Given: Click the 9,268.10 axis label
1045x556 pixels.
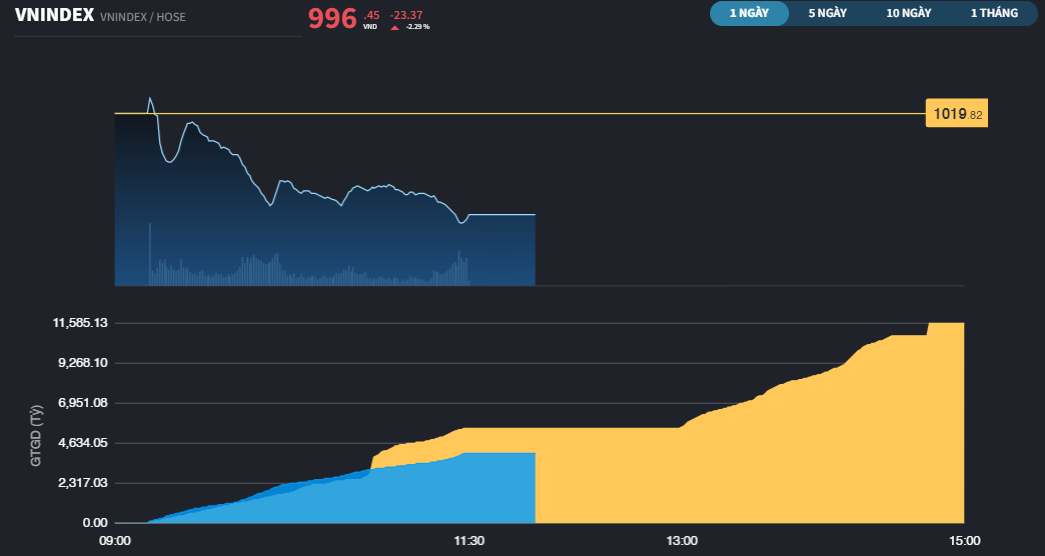Looking at the screenshot, I should (83, 363).
